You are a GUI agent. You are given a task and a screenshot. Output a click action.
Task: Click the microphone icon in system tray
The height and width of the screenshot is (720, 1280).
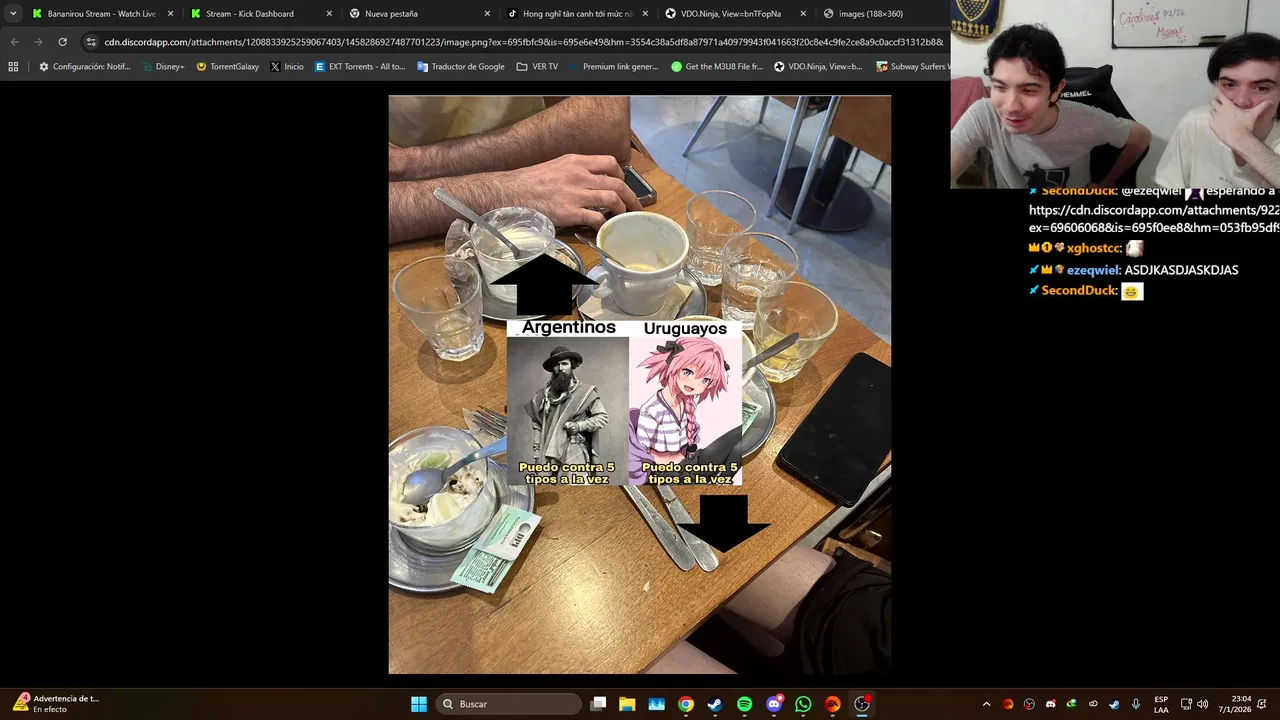pyautogui.click(x=1136, y=704)
